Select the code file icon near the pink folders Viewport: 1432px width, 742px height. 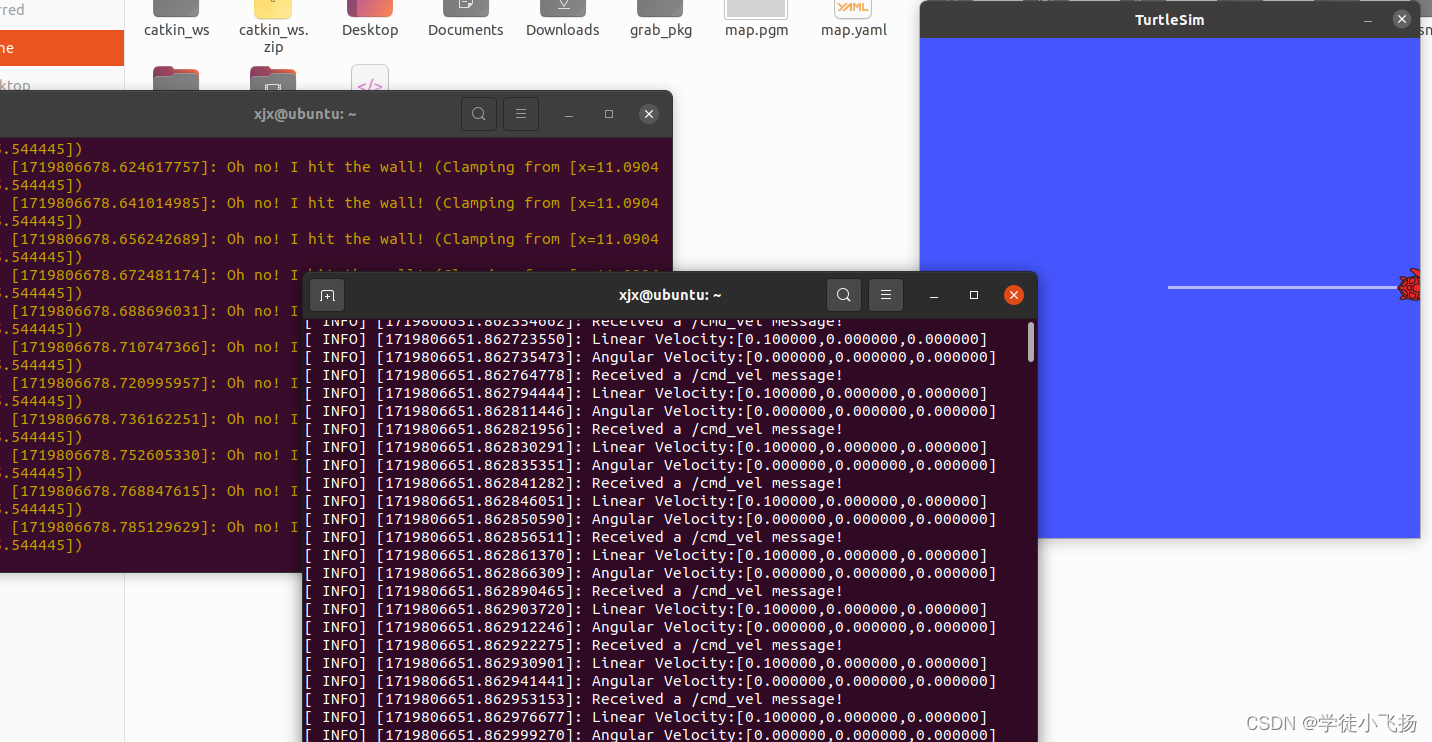(x=370, y=85)
